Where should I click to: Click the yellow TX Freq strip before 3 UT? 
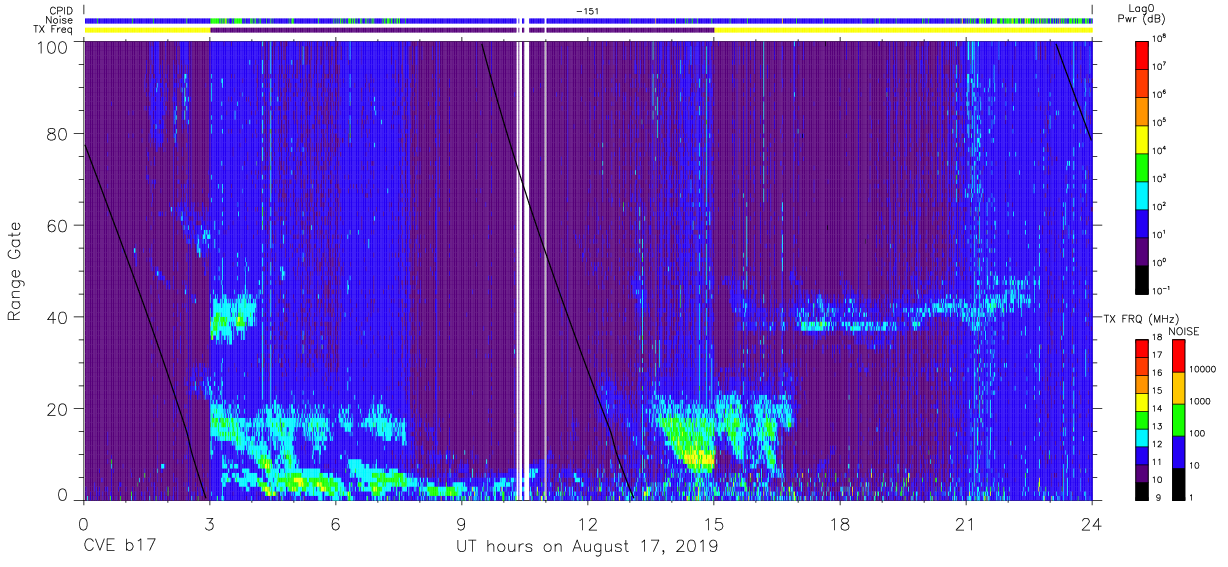tap(147, 30)
